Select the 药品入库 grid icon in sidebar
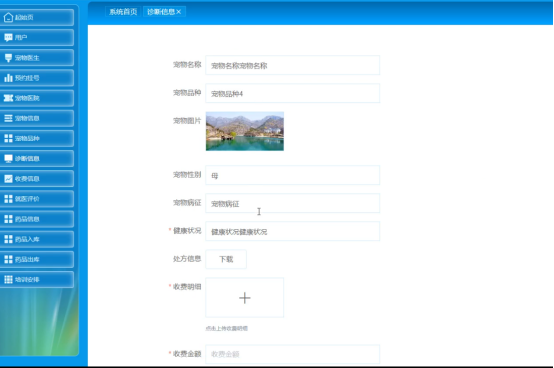 click(x=8, y=239)
